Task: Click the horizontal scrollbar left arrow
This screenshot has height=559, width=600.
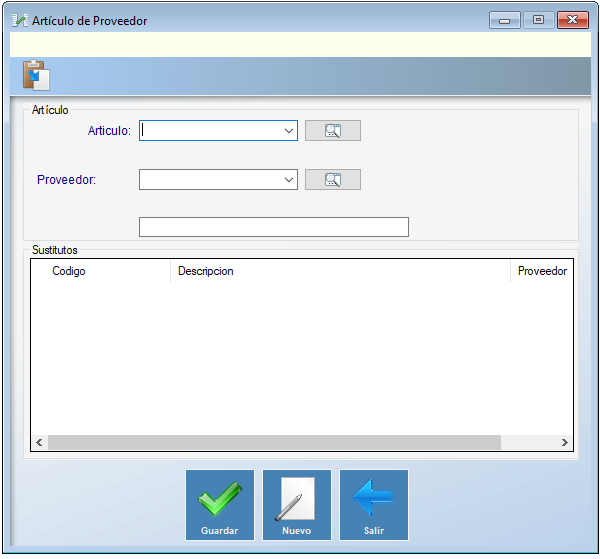Action: coord(40,442)
